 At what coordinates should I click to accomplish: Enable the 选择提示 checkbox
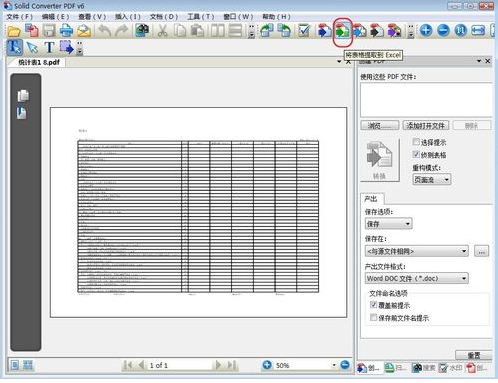point(416,142)
